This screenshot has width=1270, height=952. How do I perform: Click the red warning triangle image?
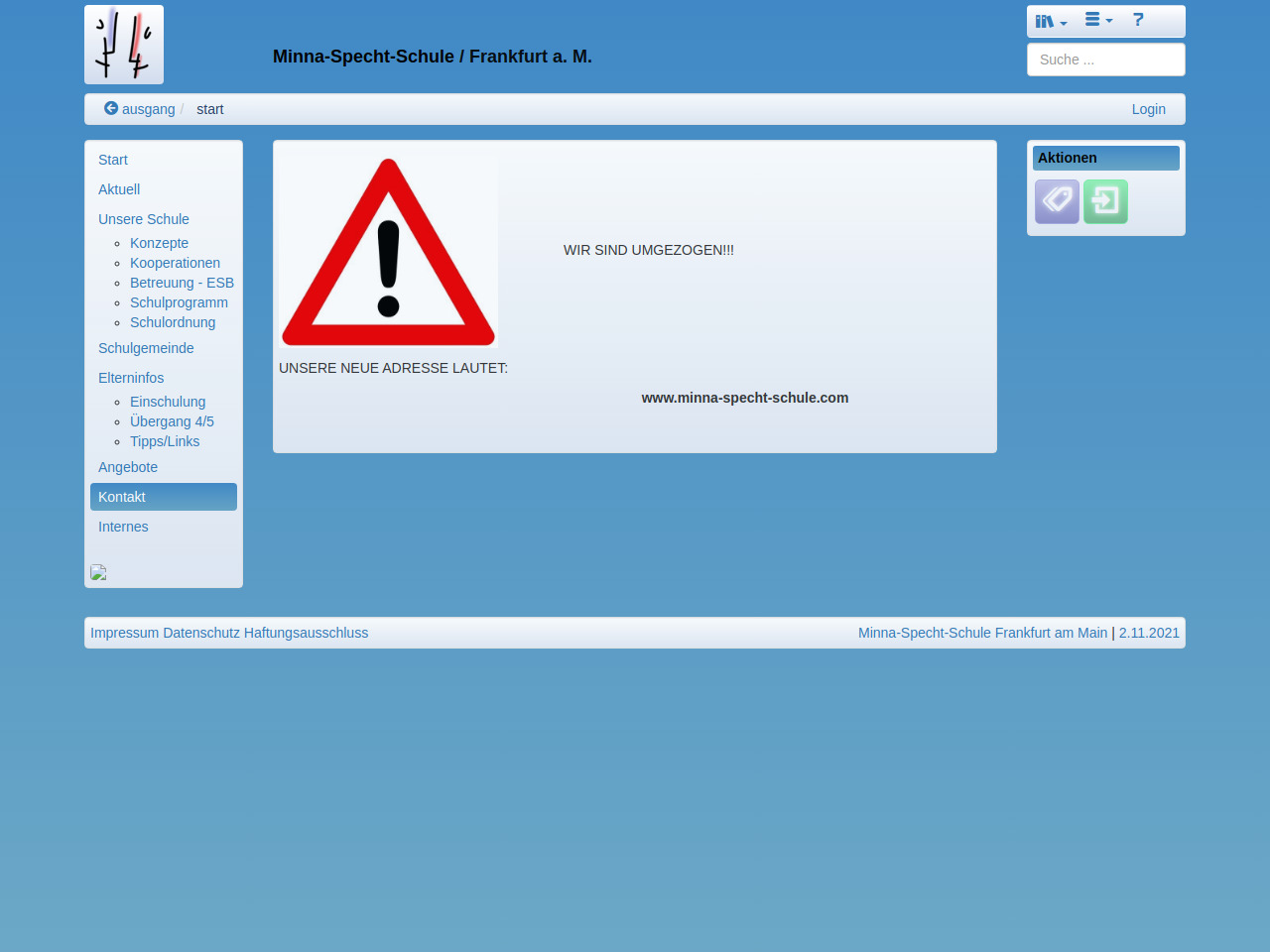(x=388, y=252)
